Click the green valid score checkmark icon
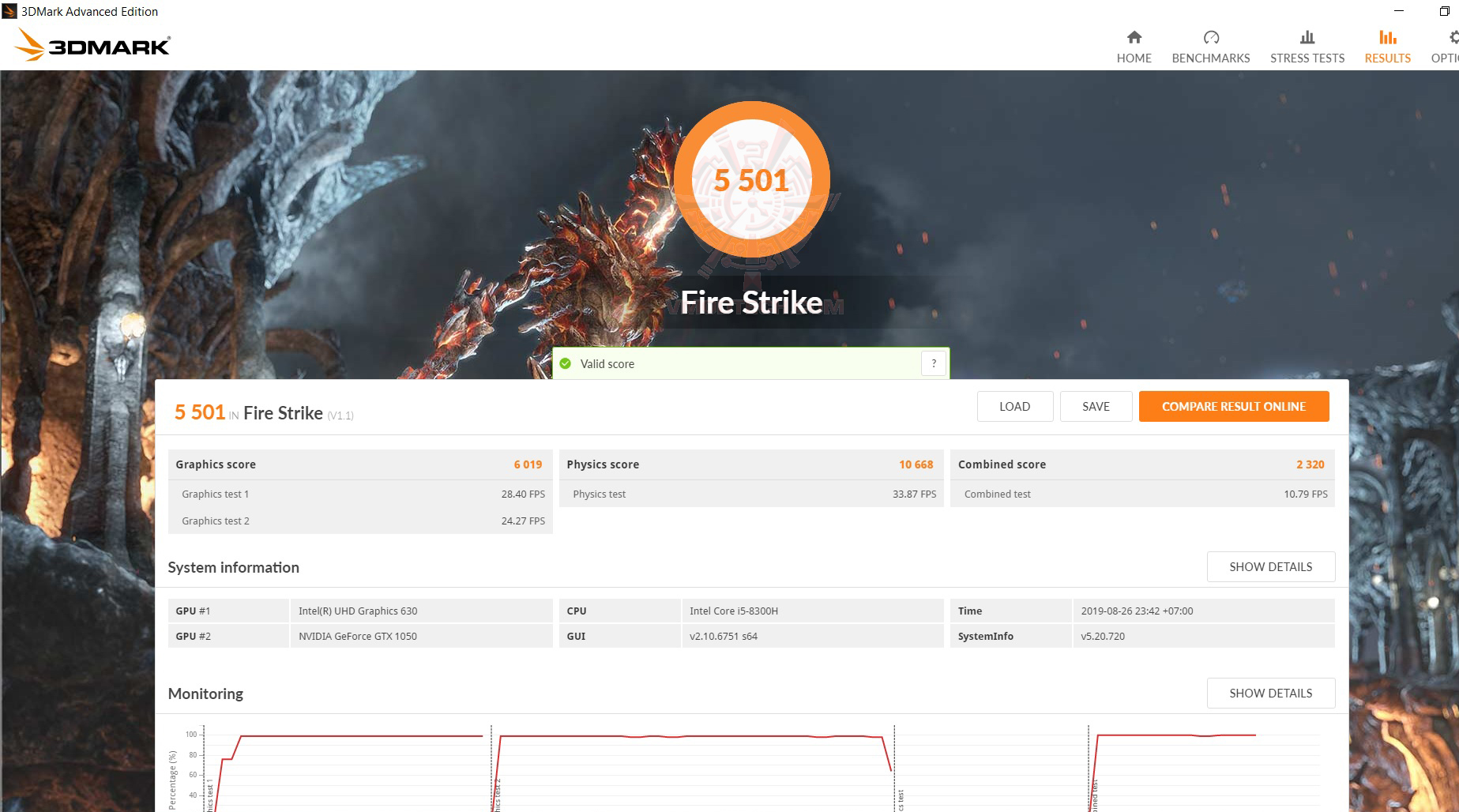 [x=566, y=363]
